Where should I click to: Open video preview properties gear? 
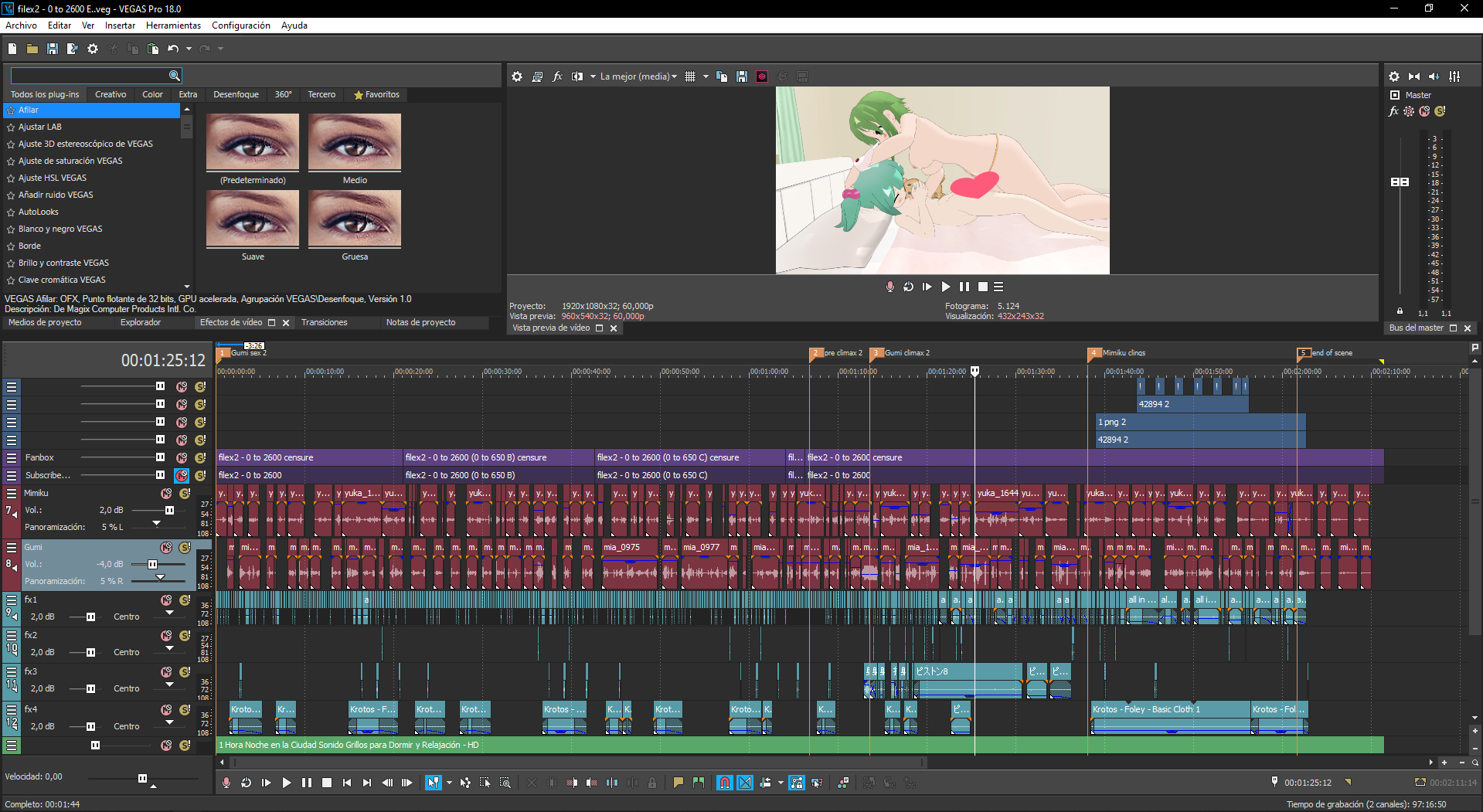point(517,76)
